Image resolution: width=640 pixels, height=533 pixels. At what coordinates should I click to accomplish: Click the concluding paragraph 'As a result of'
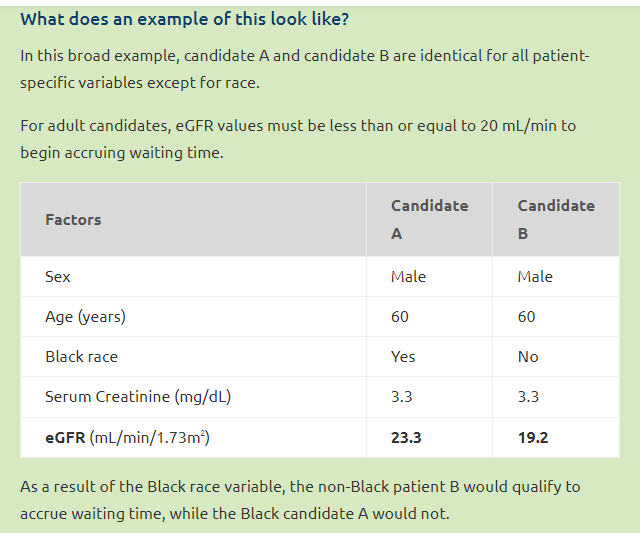click(300, 500)
